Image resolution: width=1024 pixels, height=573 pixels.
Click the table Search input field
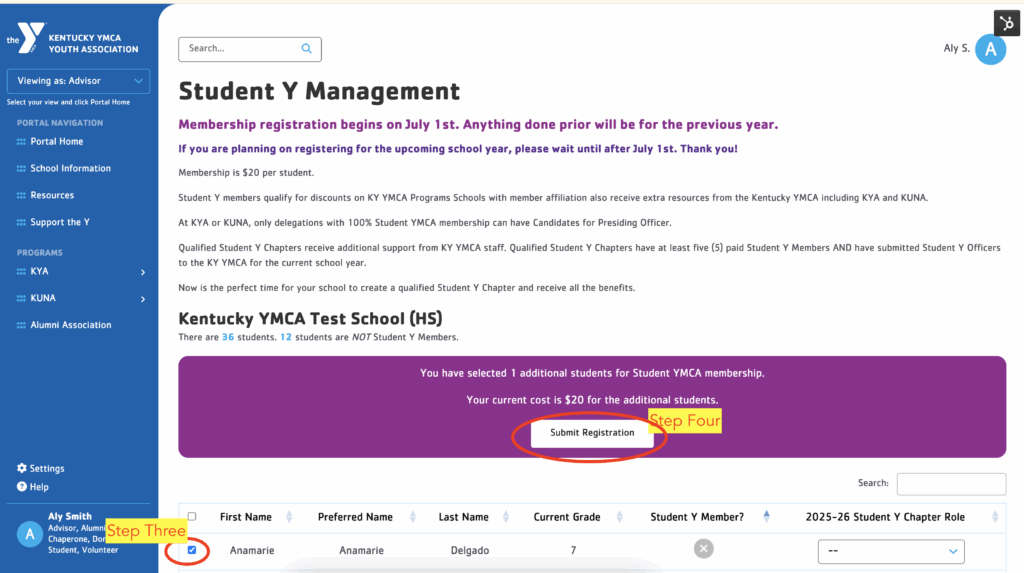coord(950,484)
